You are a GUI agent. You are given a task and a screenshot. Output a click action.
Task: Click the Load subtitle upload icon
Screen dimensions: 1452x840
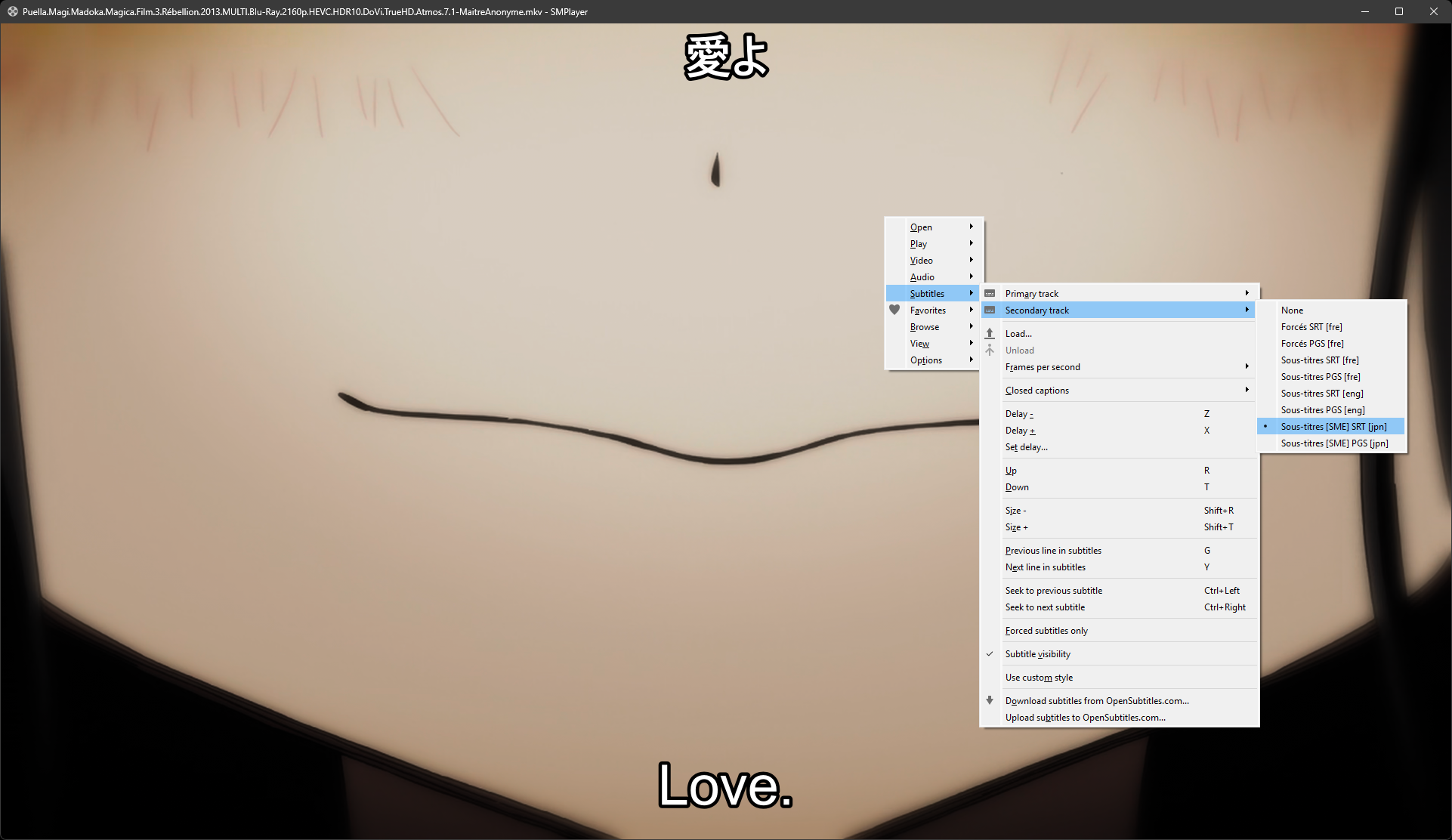[990, 333]
